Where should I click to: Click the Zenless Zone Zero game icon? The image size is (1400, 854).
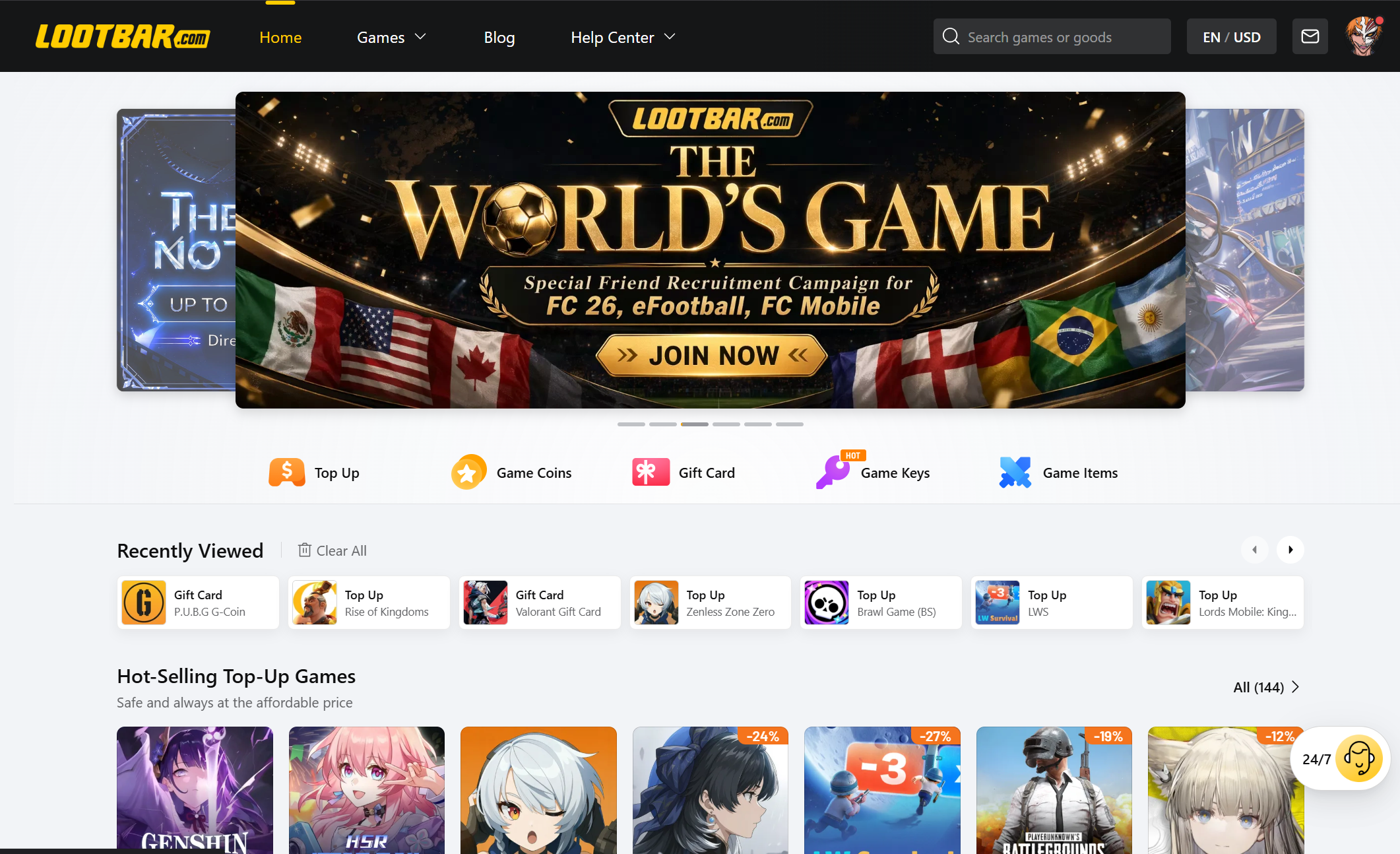(x=656, y=603)
